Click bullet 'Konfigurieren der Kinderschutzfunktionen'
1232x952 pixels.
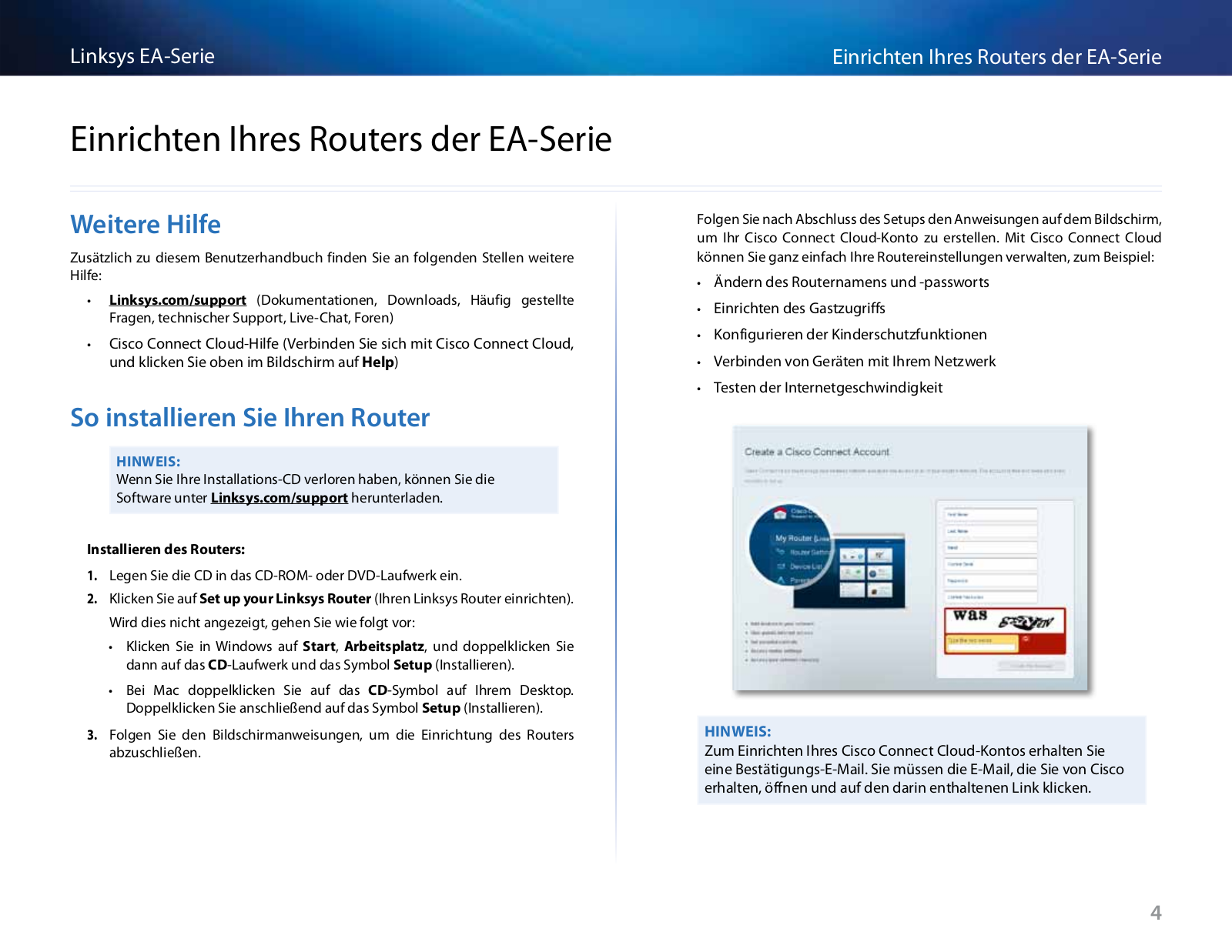pos(850,335)
